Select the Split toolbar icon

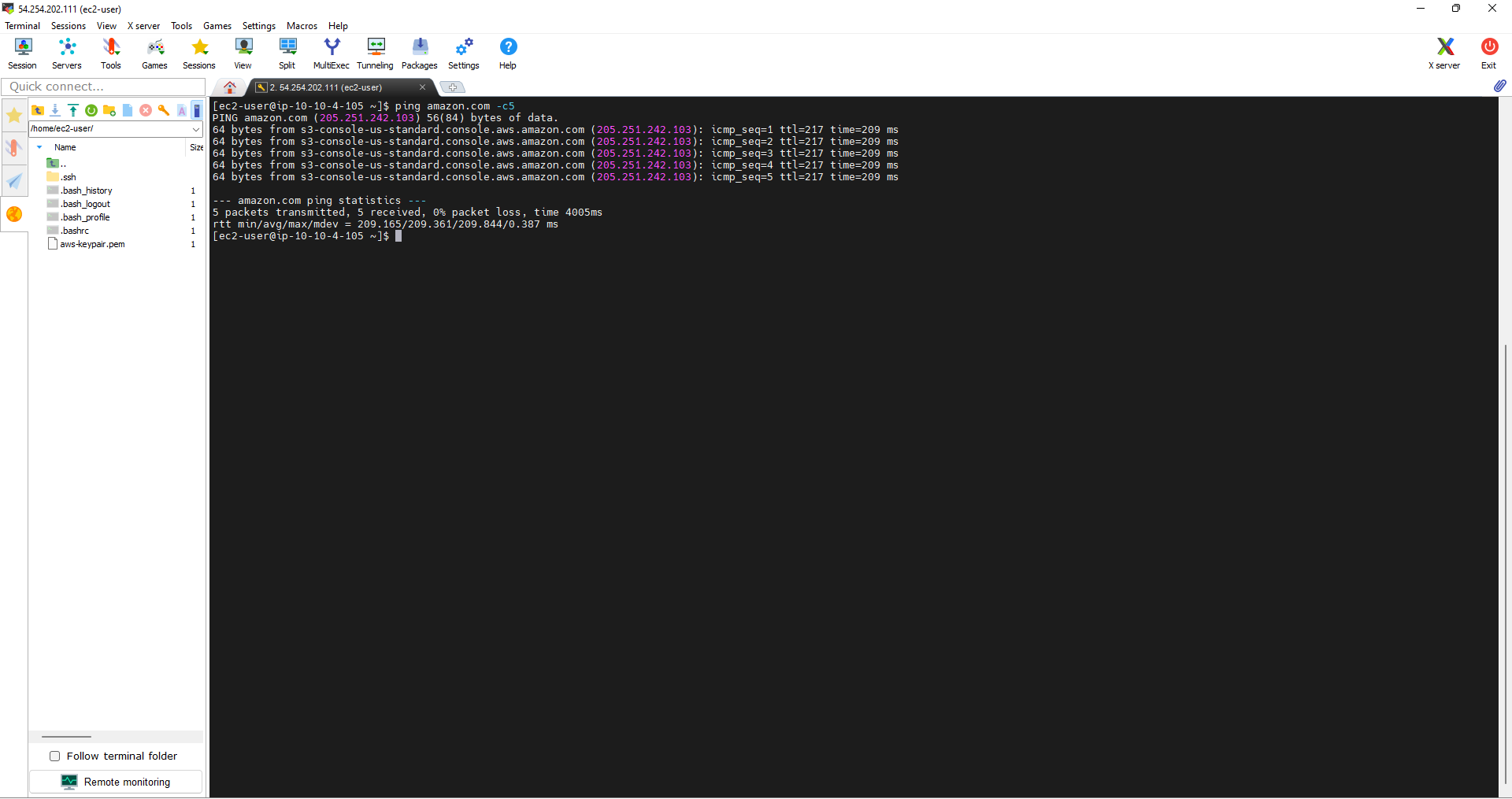pos(287,54)
